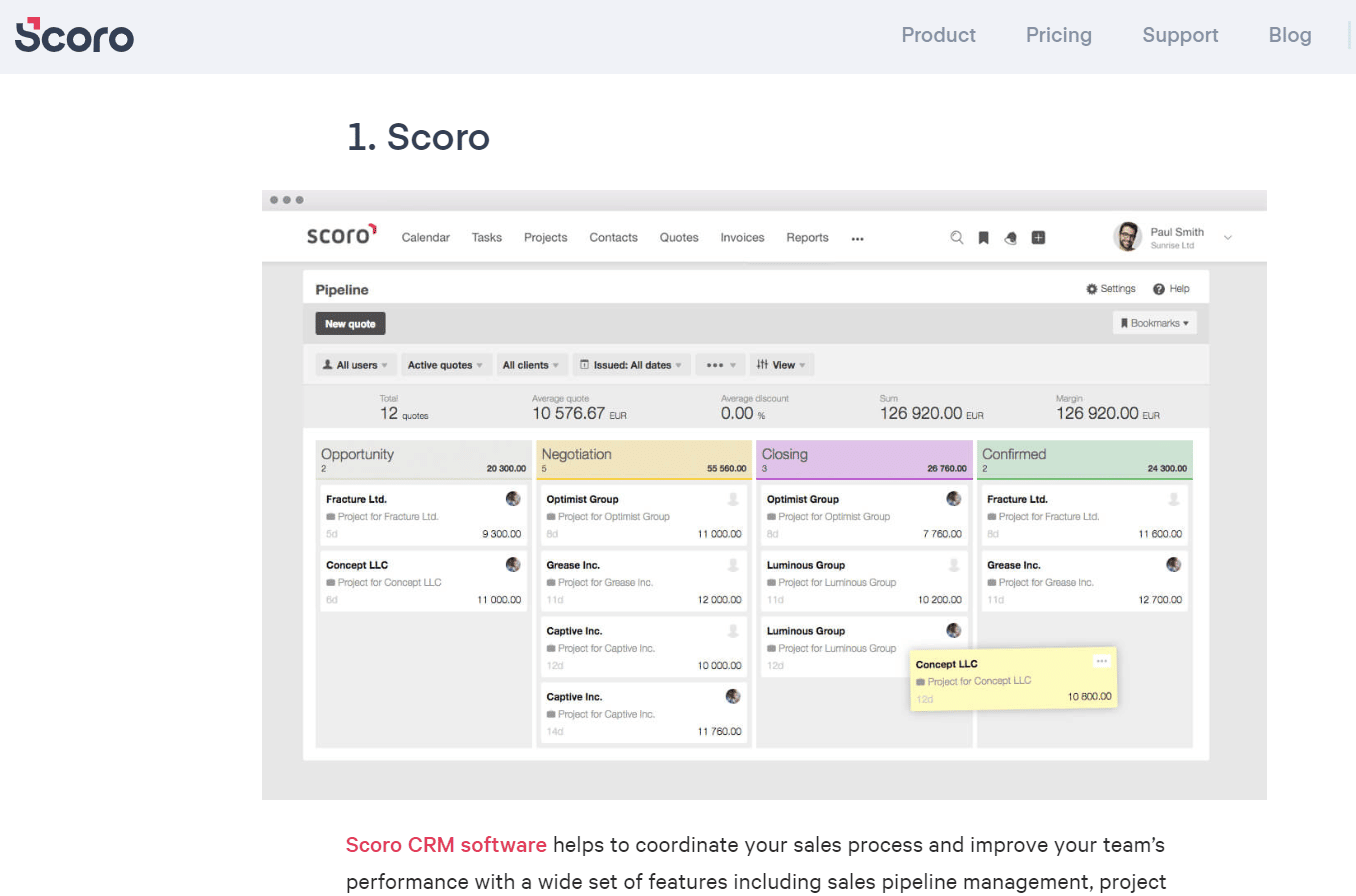Click the time tracker icon beside the bookmark

point(1010,238)
